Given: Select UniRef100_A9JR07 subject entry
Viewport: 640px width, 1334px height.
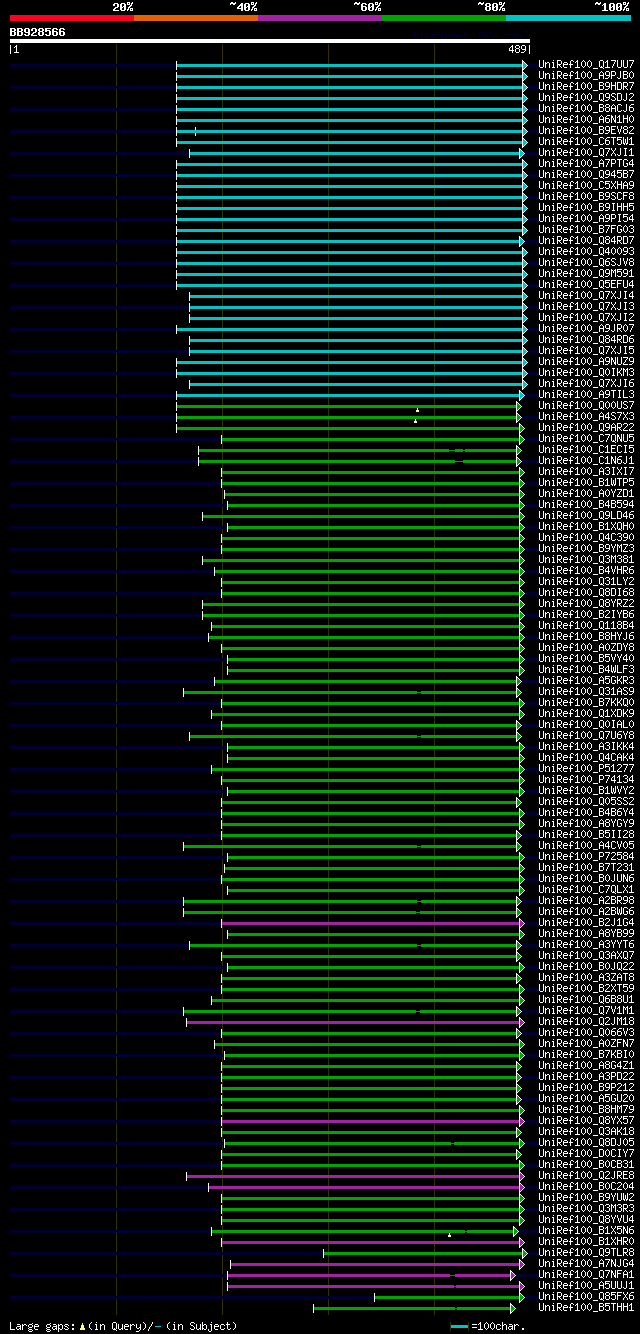Looking at the screenshot, I should [x=586, y=328].
